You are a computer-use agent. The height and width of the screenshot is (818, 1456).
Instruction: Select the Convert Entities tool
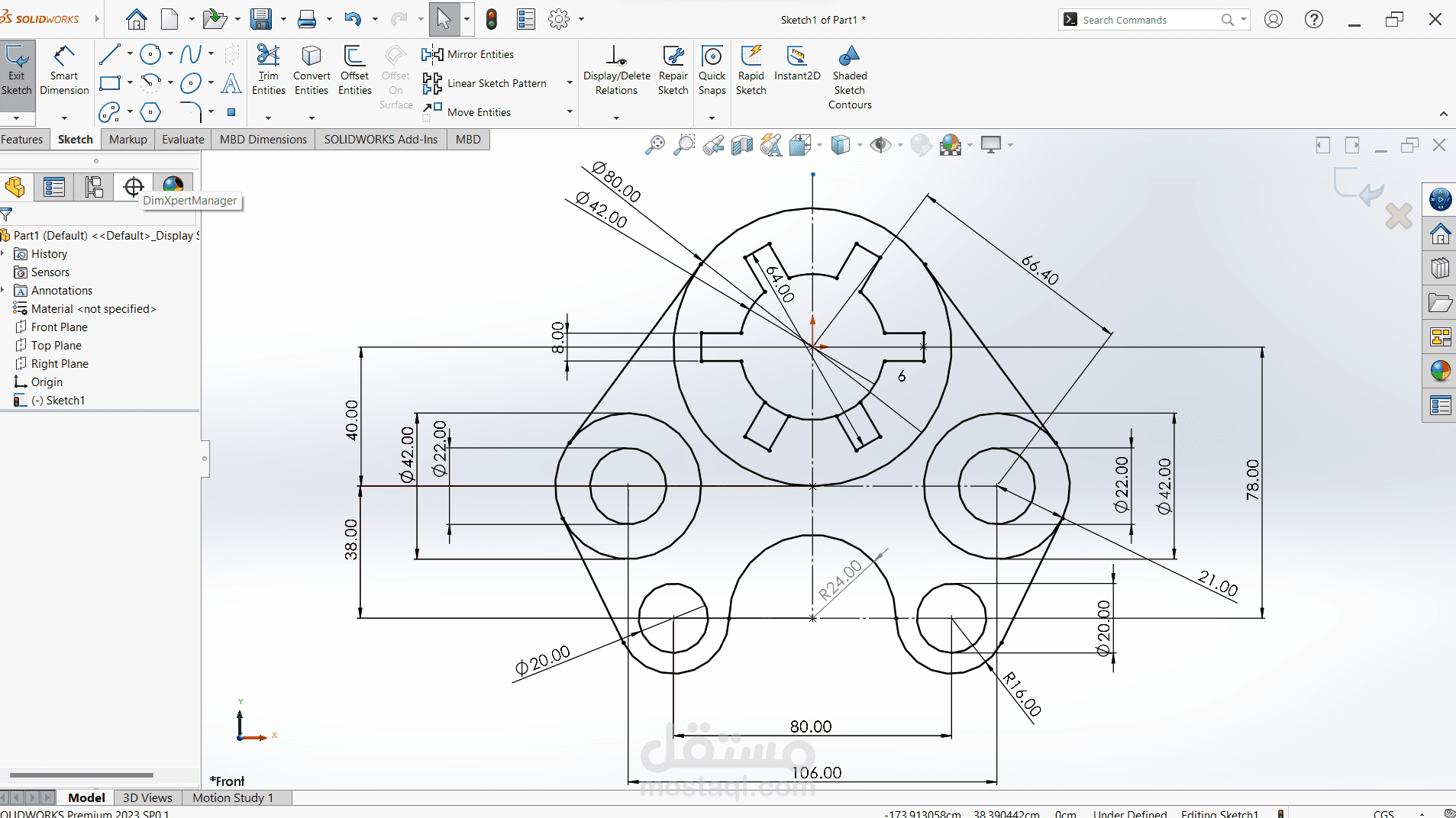(x=311, y=67)
